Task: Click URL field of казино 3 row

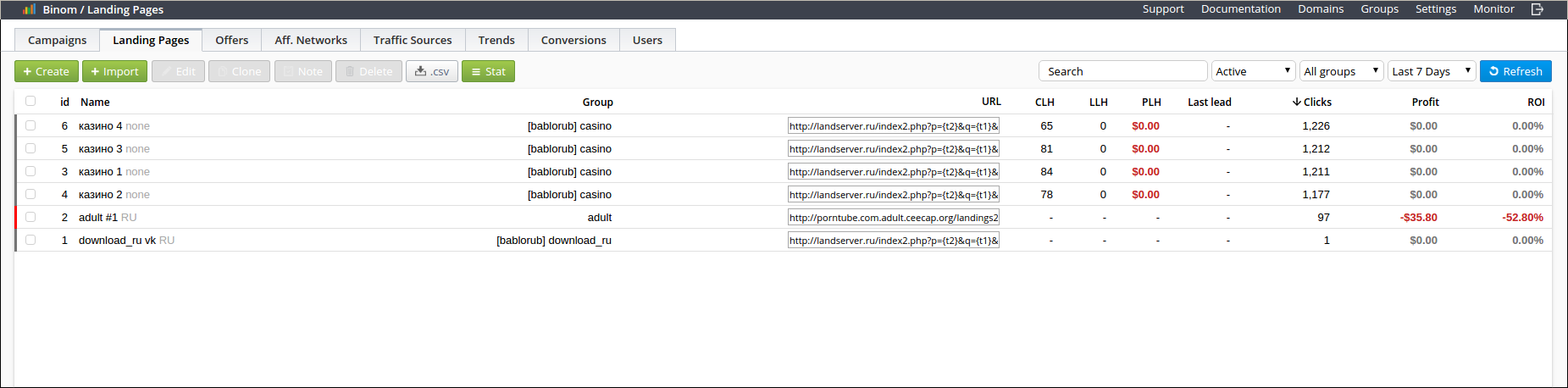Action: coord(894,148)
